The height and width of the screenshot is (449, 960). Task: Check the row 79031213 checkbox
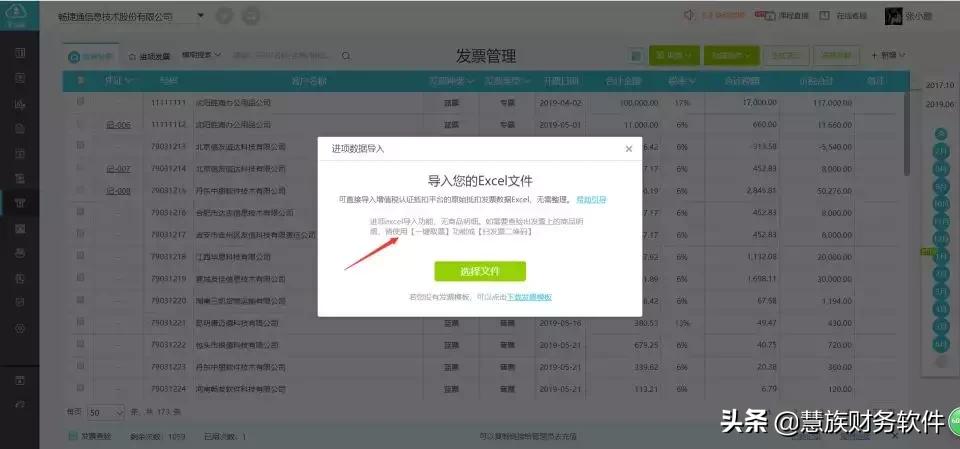80,146
